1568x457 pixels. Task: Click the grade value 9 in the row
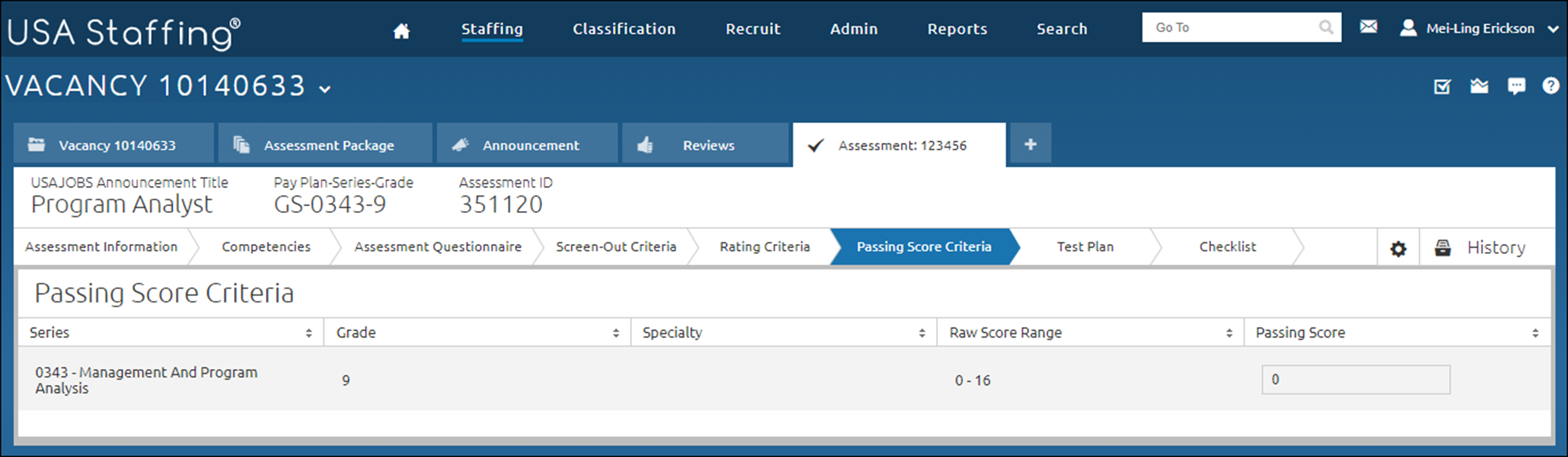pos(345,381)
